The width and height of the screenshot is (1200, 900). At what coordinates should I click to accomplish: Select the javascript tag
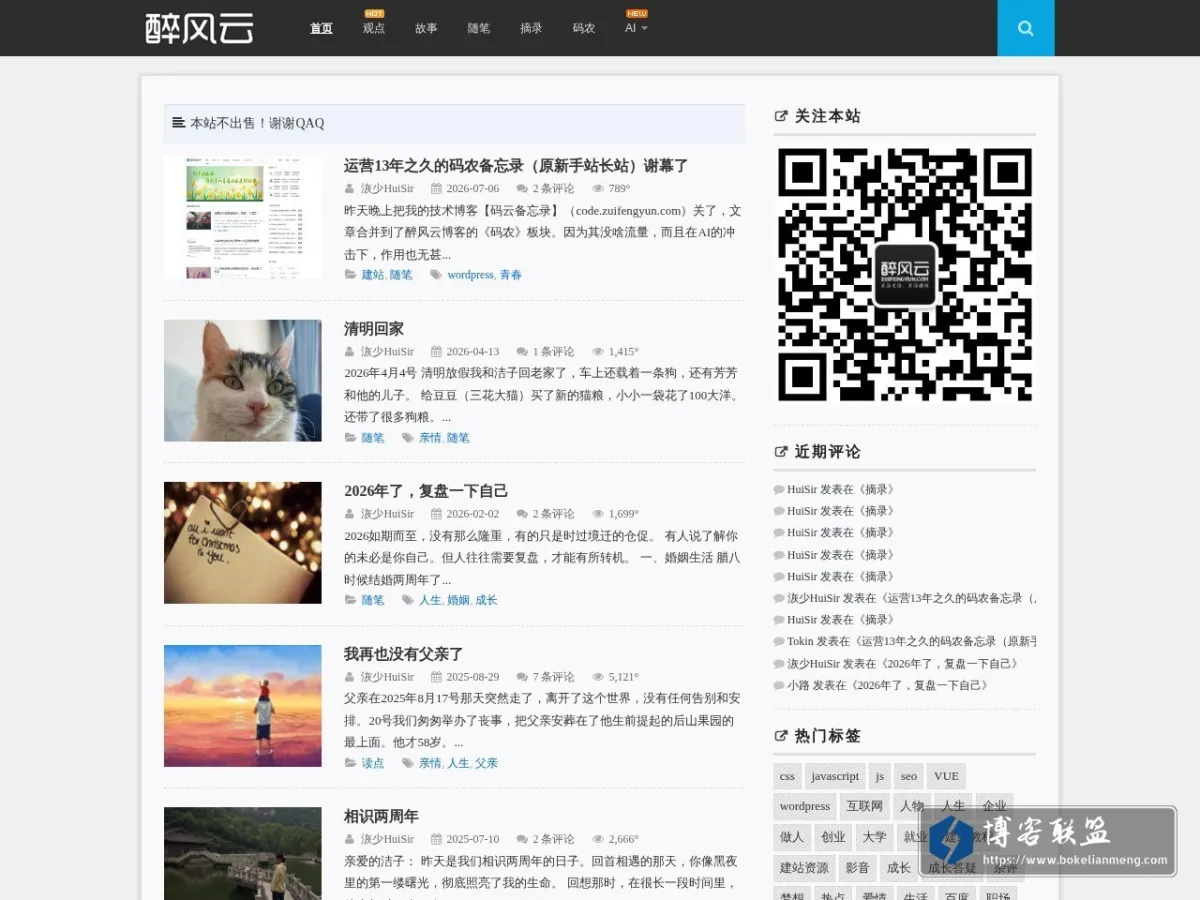pos(835,776)
